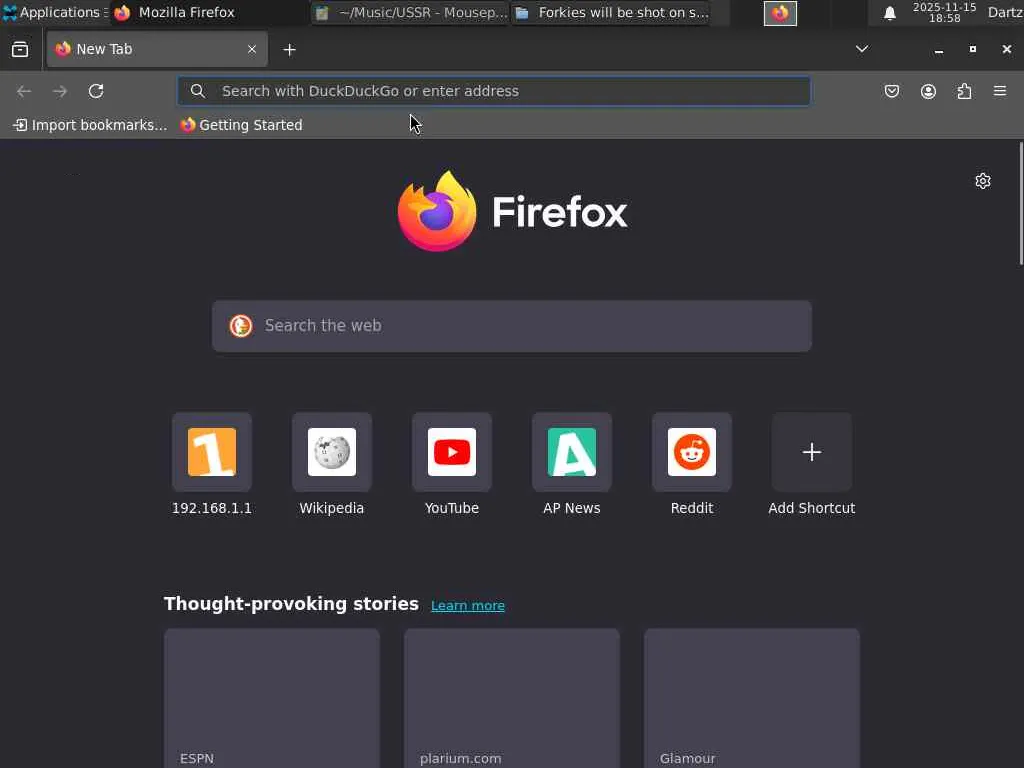Open the Glamour story card
The image size is (1024, 768).
click(x=752, y=698)
